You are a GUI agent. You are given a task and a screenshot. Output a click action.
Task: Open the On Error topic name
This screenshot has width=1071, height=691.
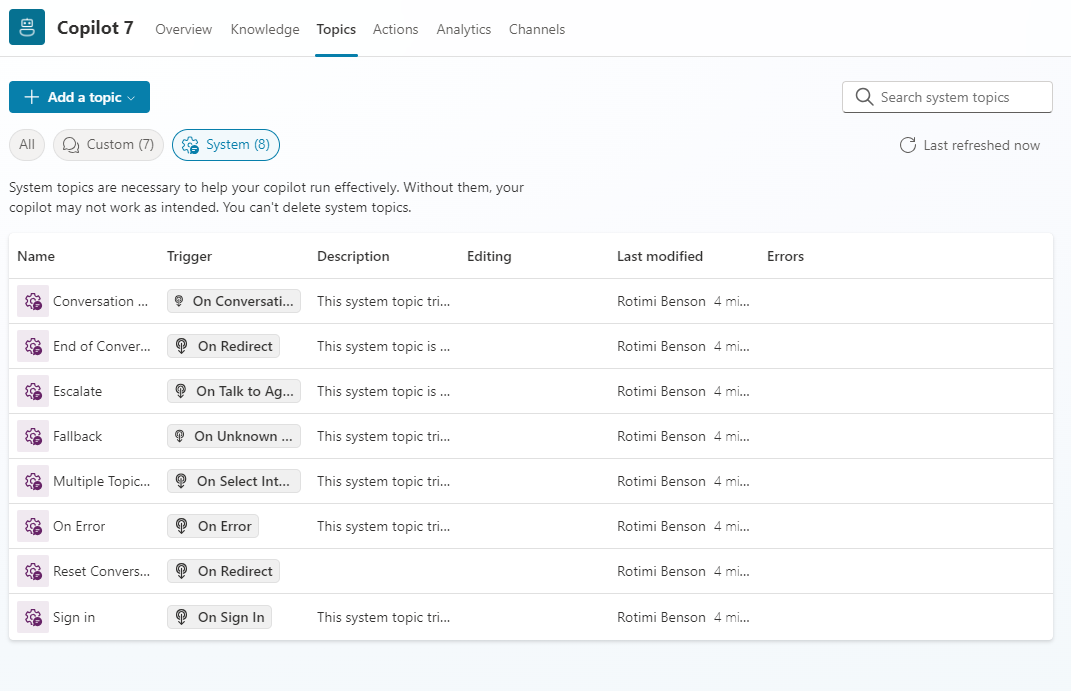pyautogui.click(x=79, y=526)
